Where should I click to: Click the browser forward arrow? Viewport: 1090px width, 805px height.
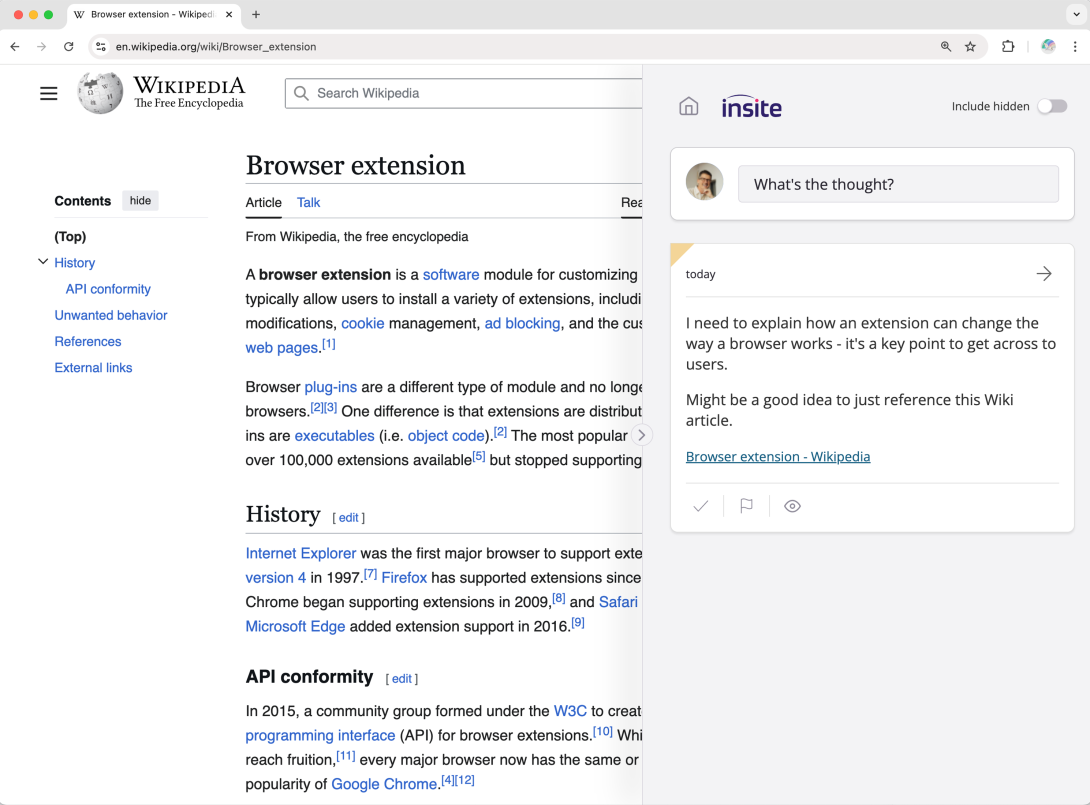(42, 47)
